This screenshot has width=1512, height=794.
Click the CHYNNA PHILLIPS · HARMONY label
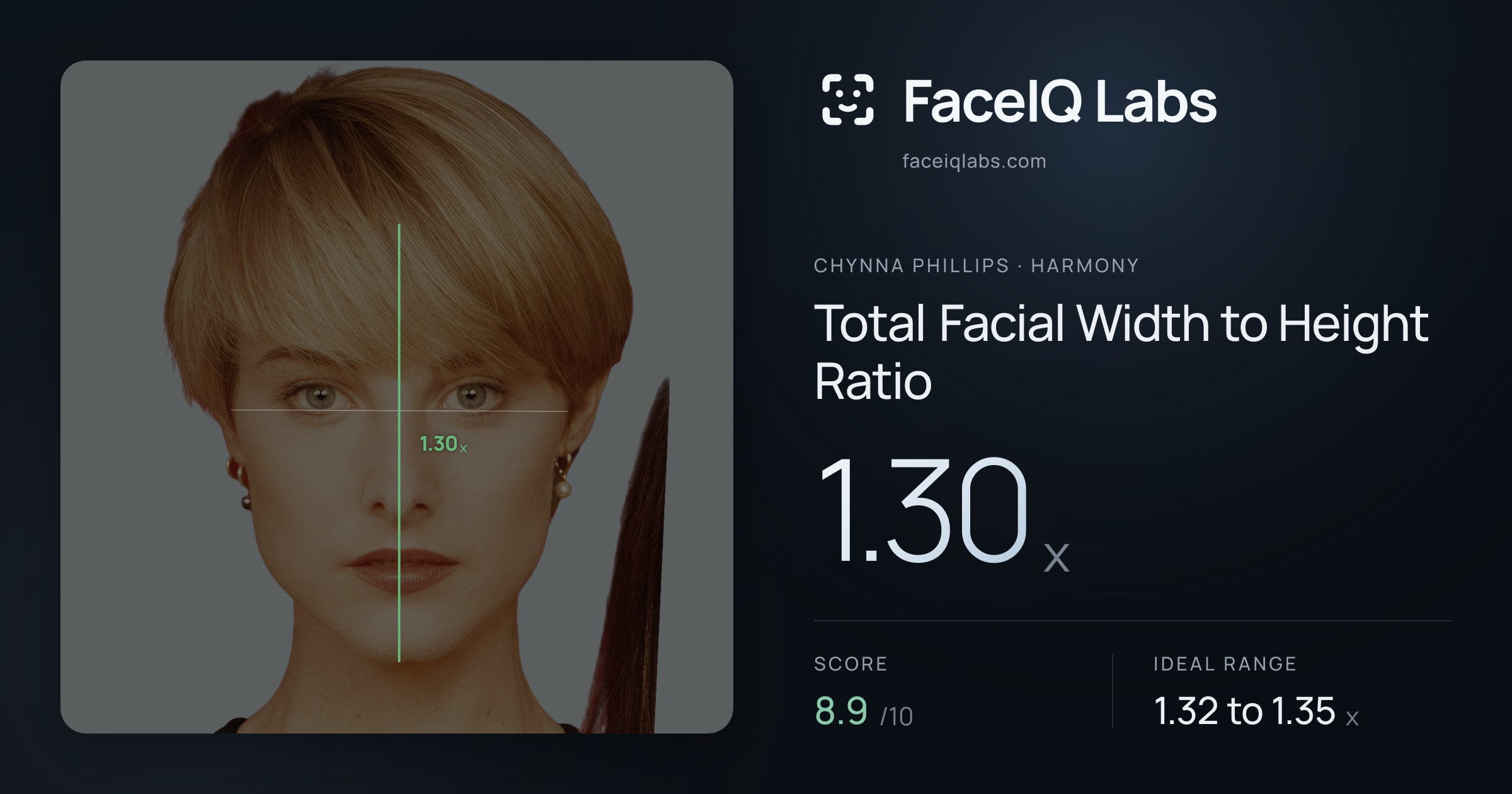976,265
